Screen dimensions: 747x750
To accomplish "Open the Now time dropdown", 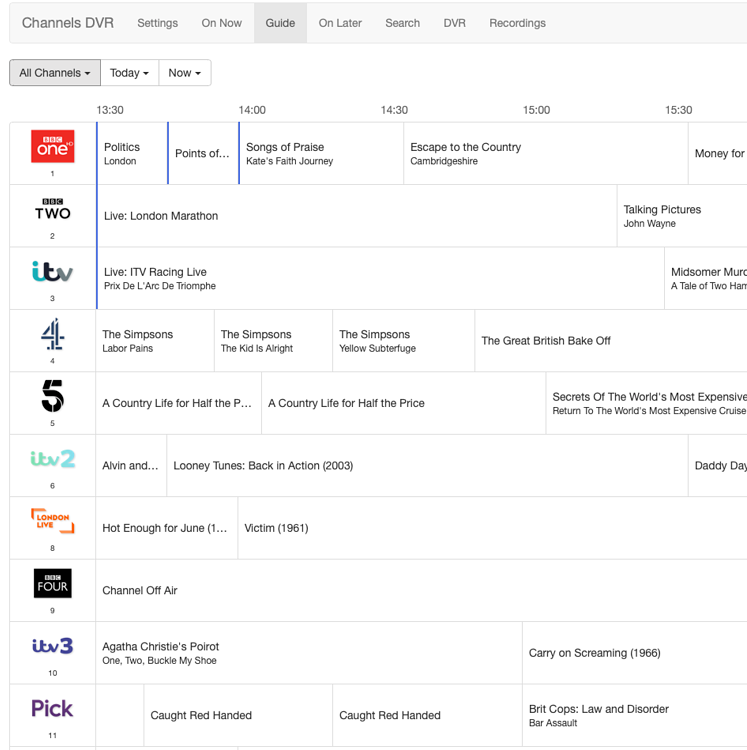I will (x=185, y=73).
